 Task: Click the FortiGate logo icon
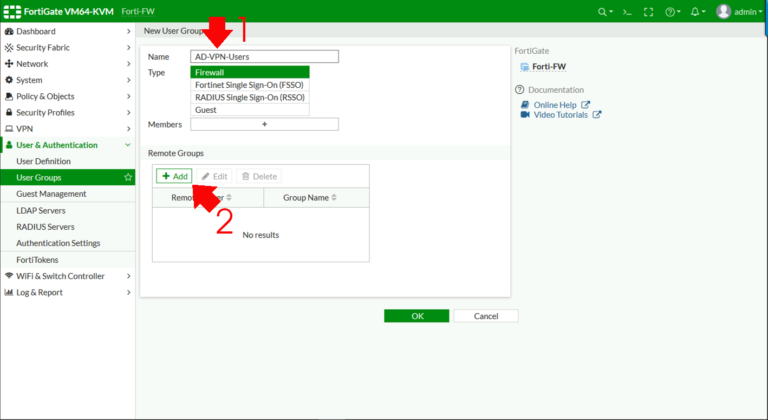point(12,11)
